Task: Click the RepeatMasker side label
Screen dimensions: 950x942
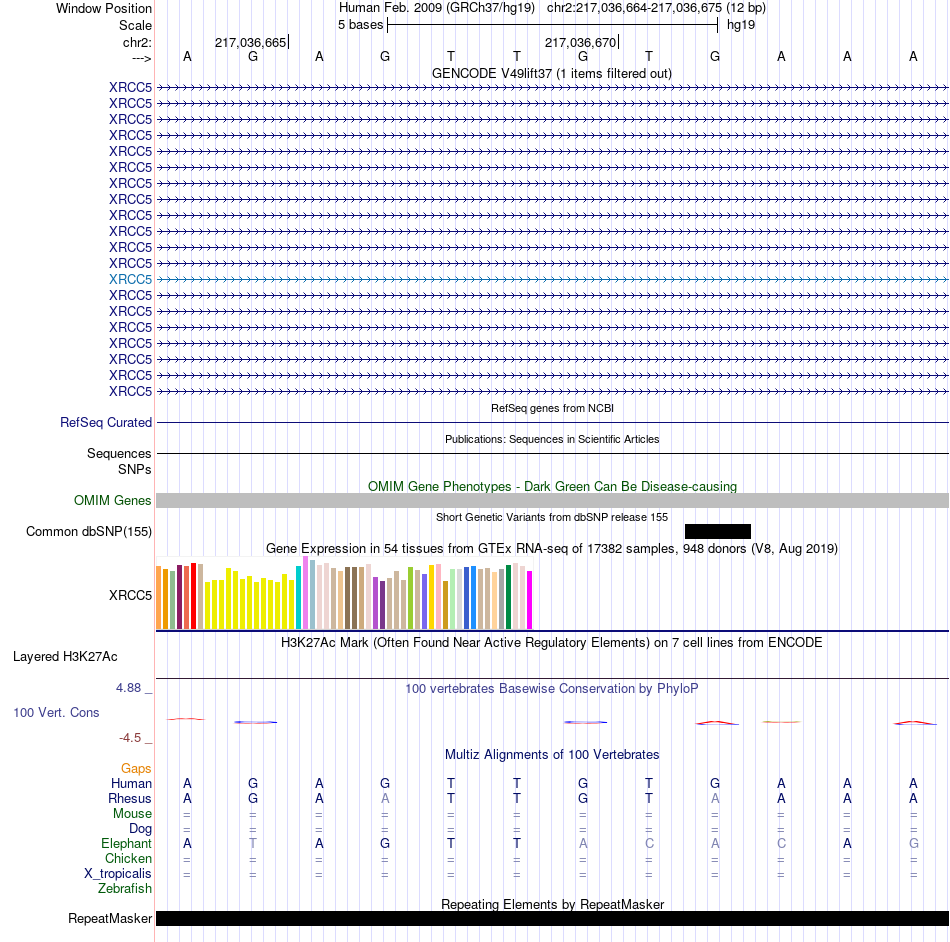Action: 110,918
